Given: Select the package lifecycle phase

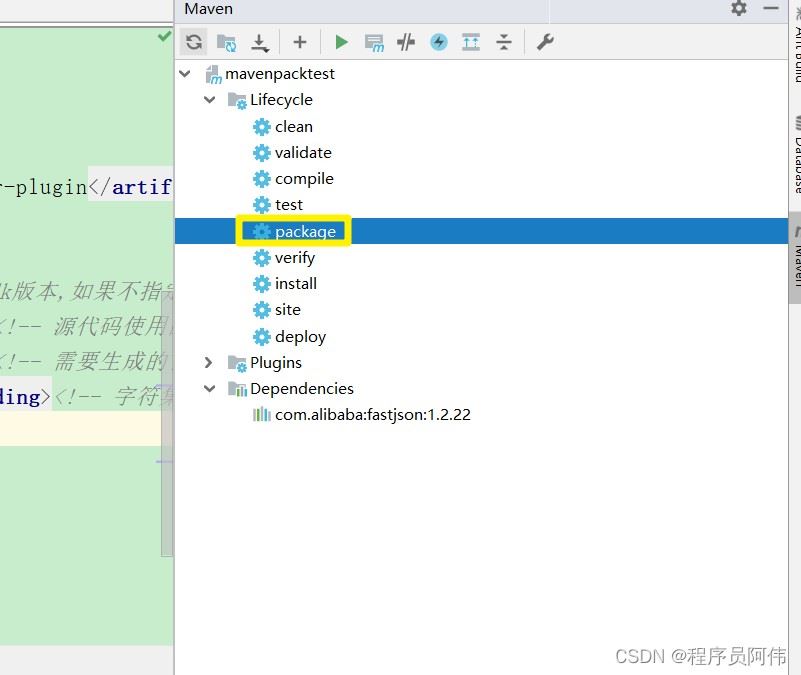Looking at the screenshot, I should pos(305,231).
